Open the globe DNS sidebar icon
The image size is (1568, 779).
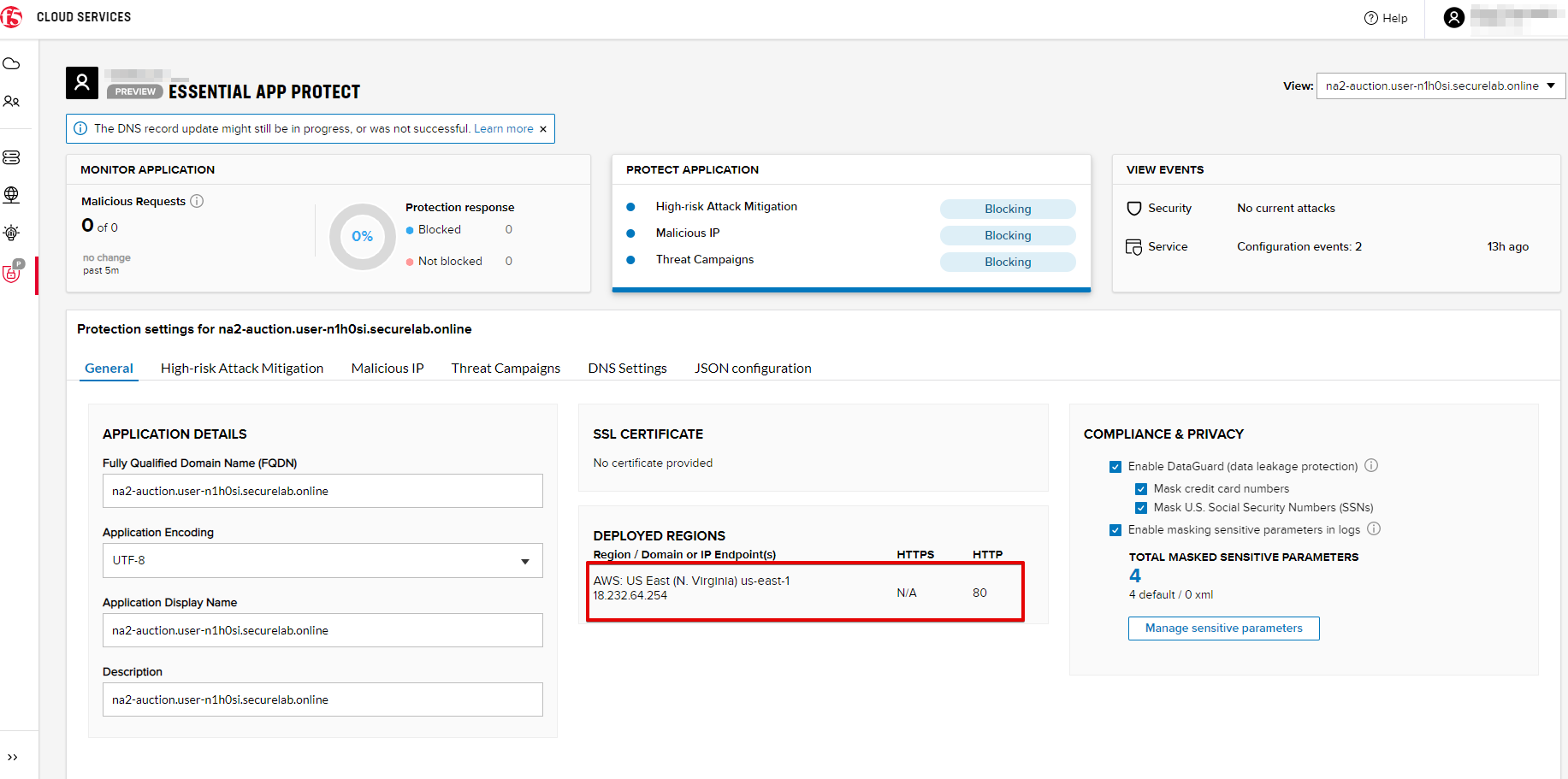click(11, 195)
